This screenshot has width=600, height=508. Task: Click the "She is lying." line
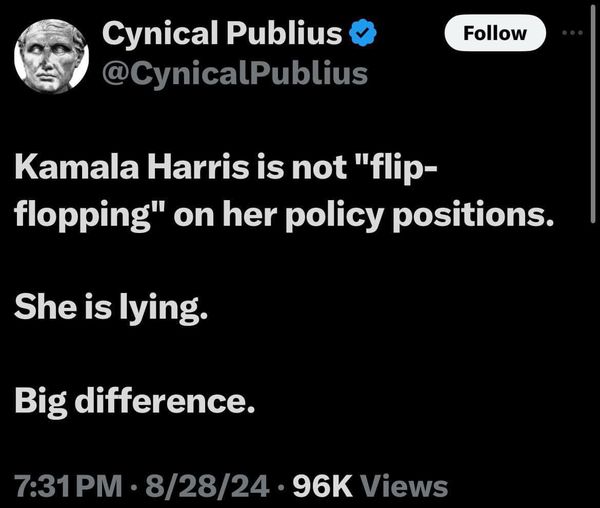pyautogui.click(x=111, y=308)
